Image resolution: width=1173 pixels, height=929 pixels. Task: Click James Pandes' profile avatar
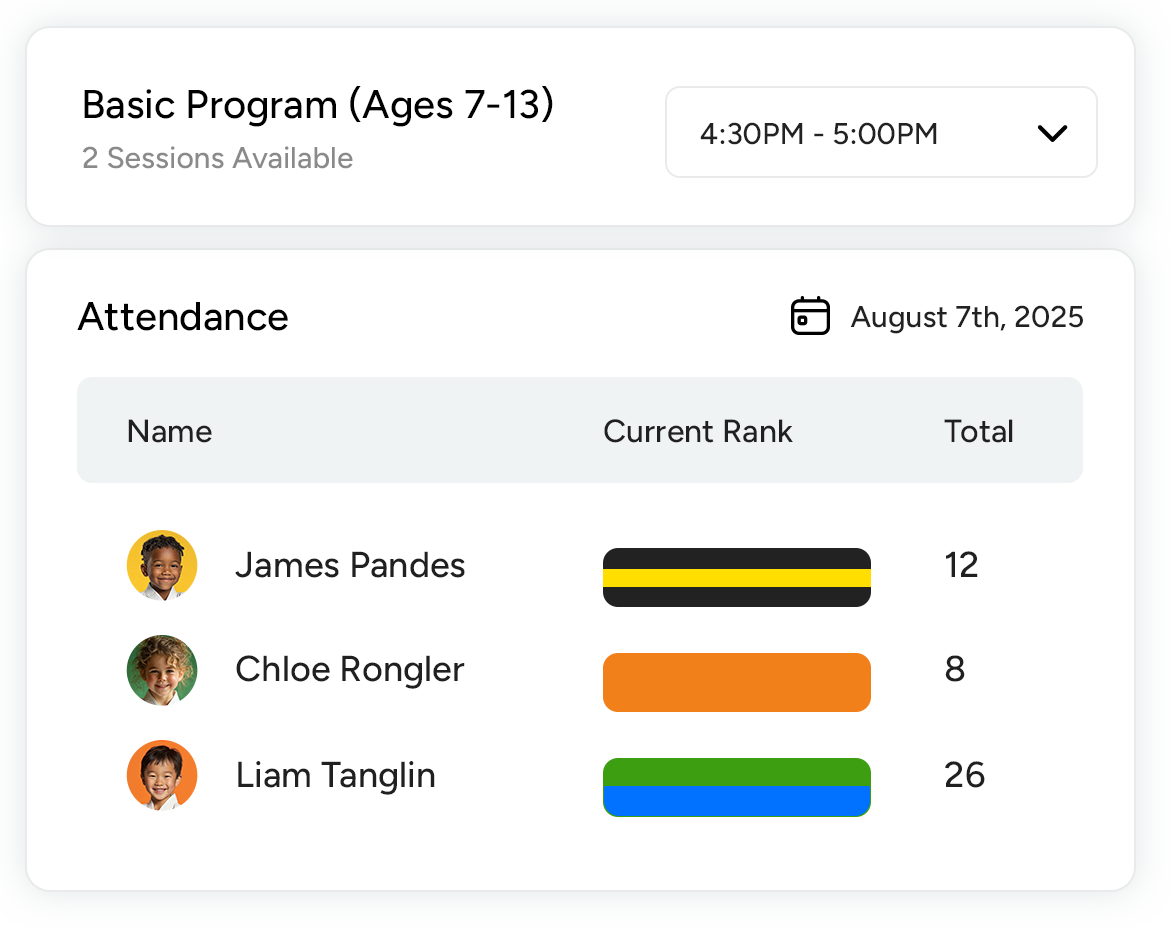[162, 565]
